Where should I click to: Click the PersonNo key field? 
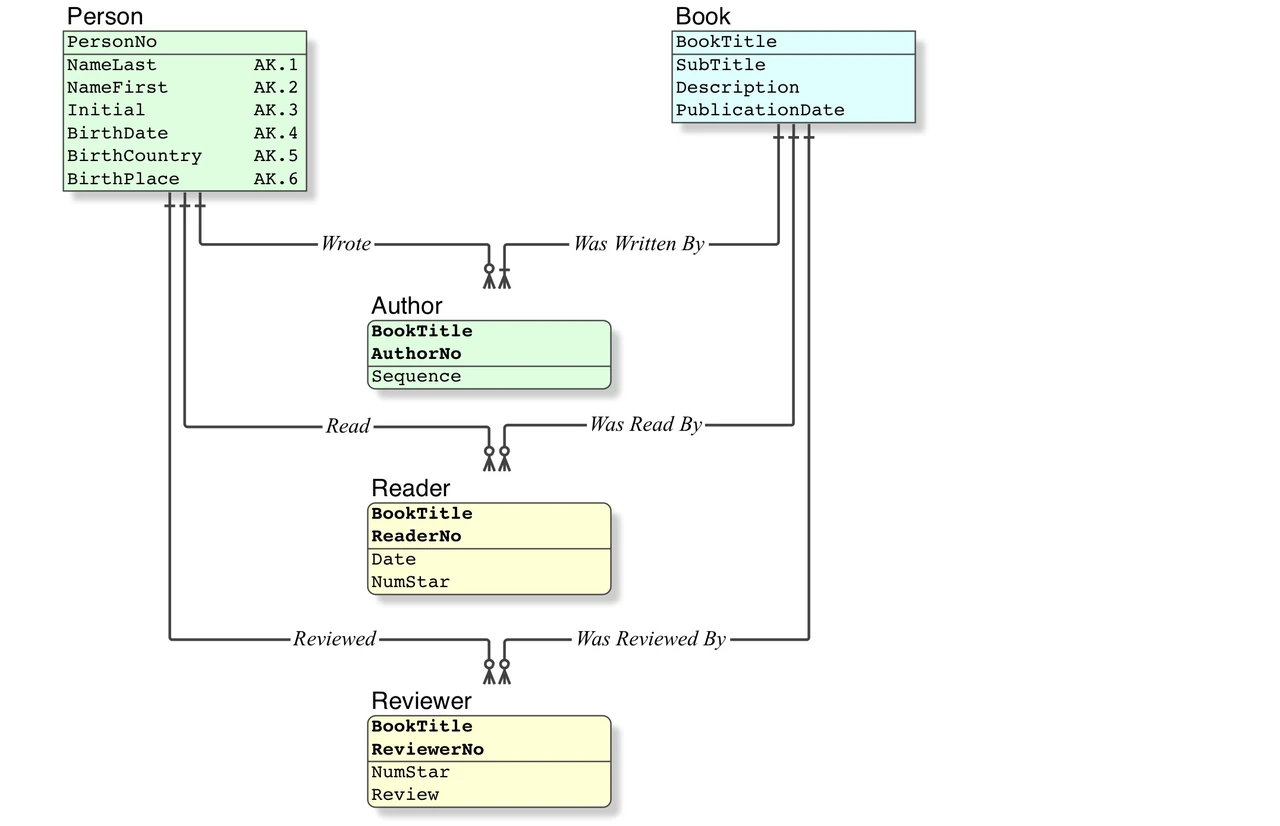185,42
